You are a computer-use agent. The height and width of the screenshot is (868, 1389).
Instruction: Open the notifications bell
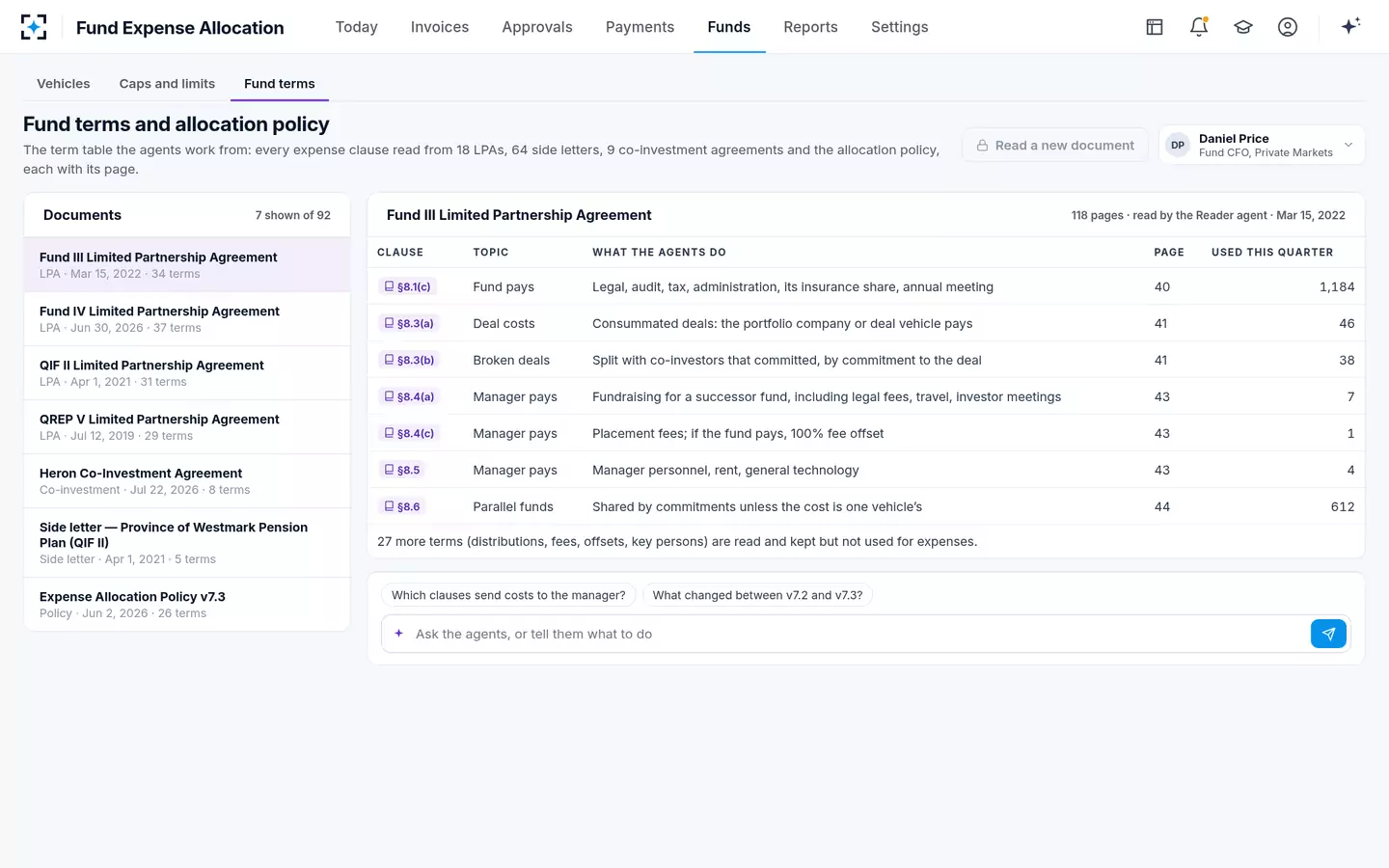tap(1199, 27)
